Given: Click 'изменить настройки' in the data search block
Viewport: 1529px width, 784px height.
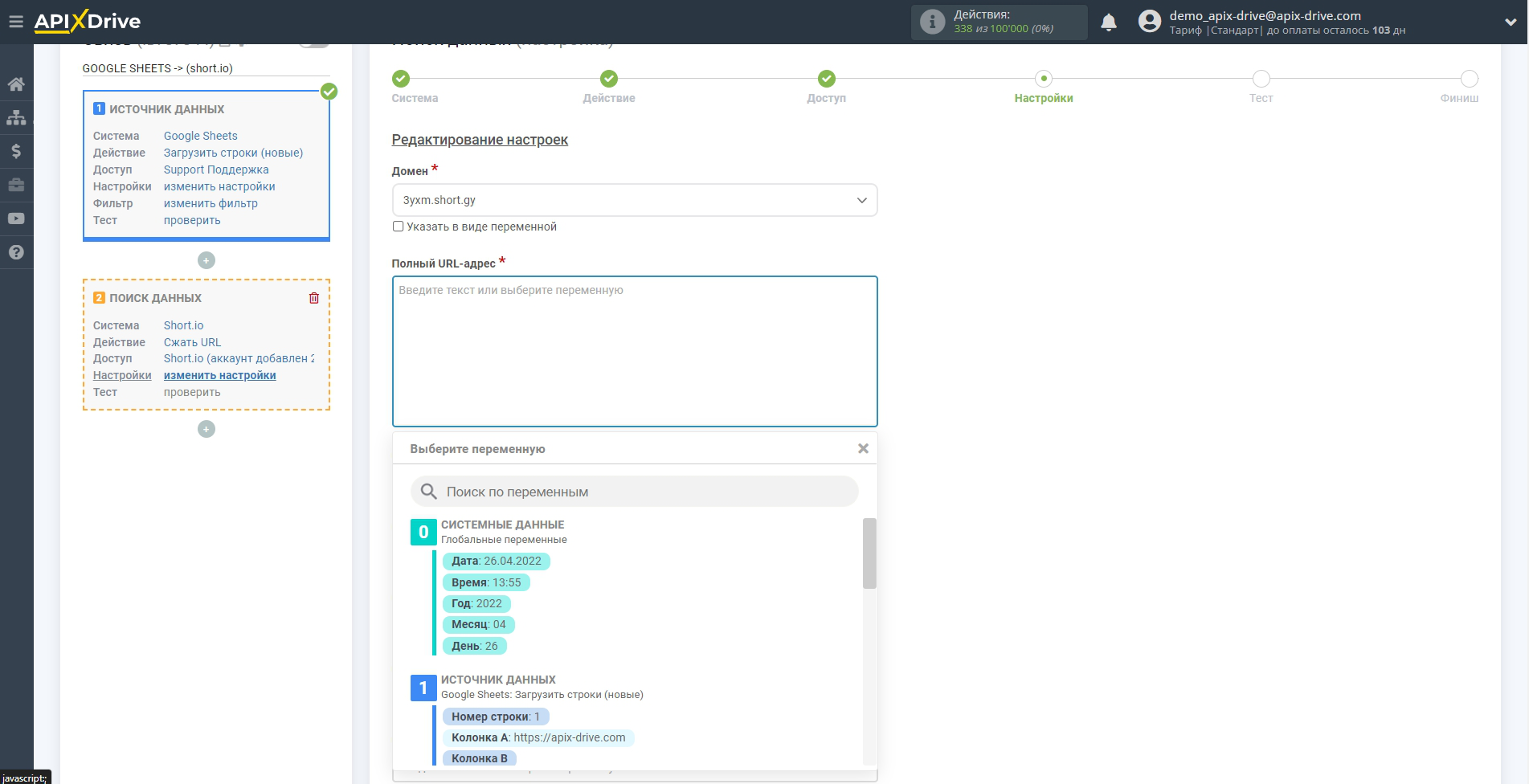Looking at the screenshot, I should tap(220, 375).
